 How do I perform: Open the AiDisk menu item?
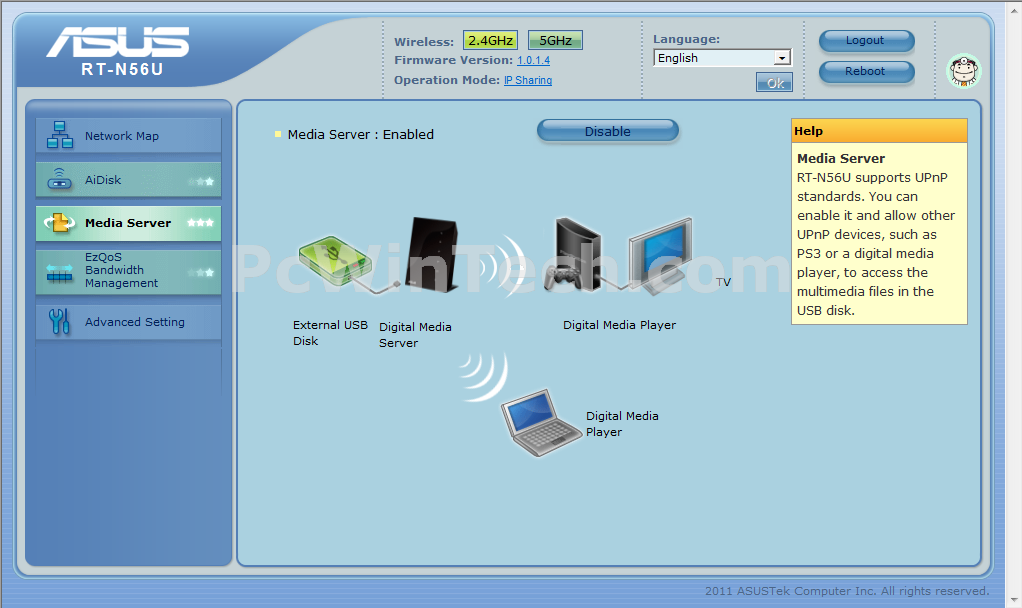coord(128,180)
